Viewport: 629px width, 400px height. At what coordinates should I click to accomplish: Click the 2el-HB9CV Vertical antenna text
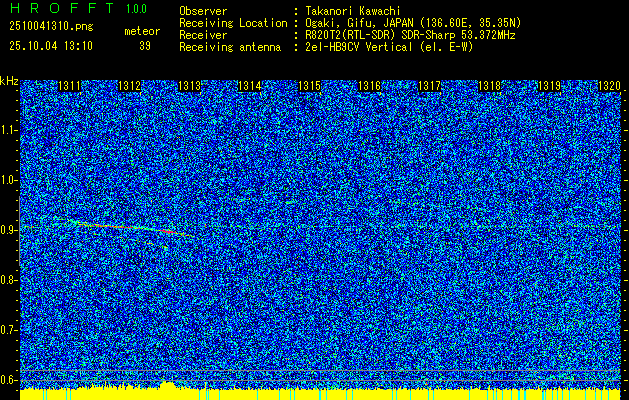tap(389, 47)
